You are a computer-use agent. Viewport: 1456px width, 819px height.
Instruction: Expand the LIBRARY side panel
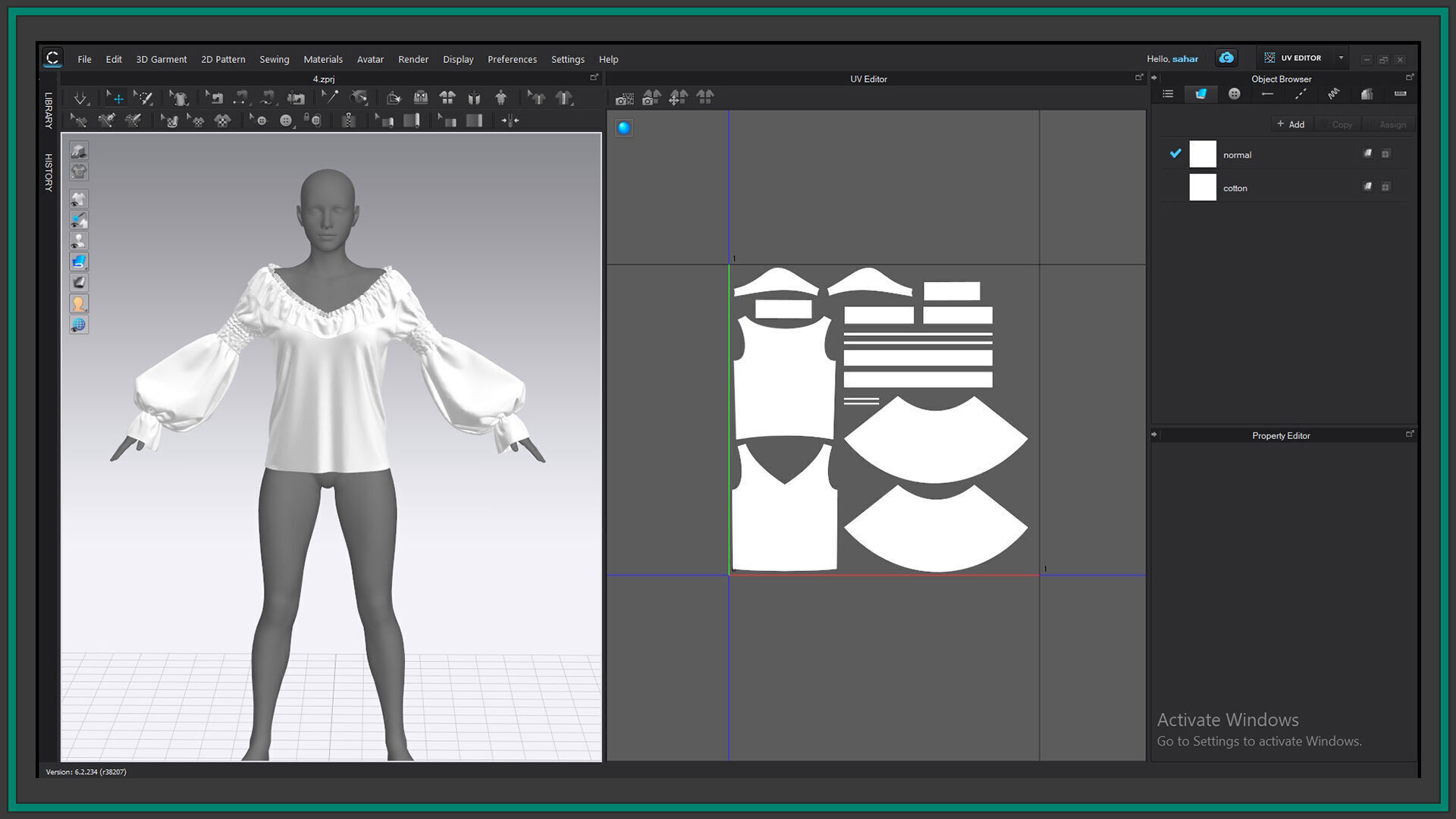click(x=49, y=111)
